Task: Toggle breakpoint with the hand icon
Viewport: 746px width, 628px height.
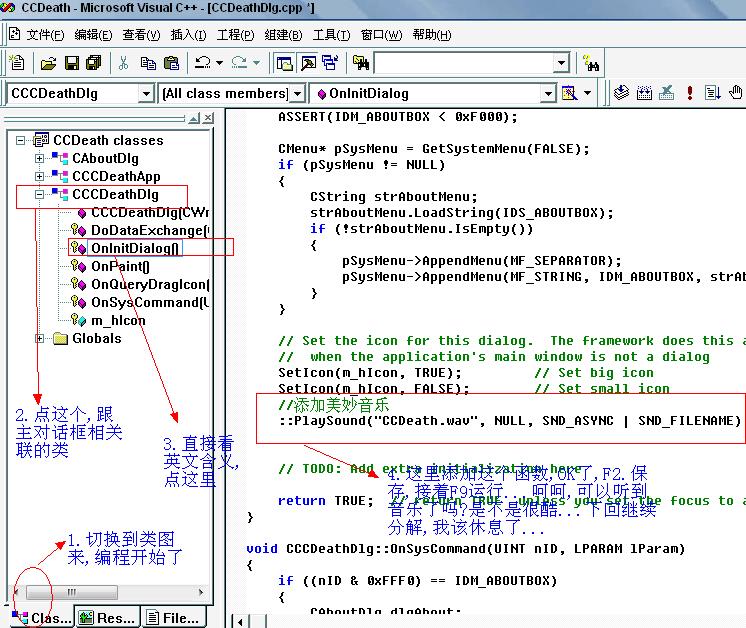Action: [736, 92]
